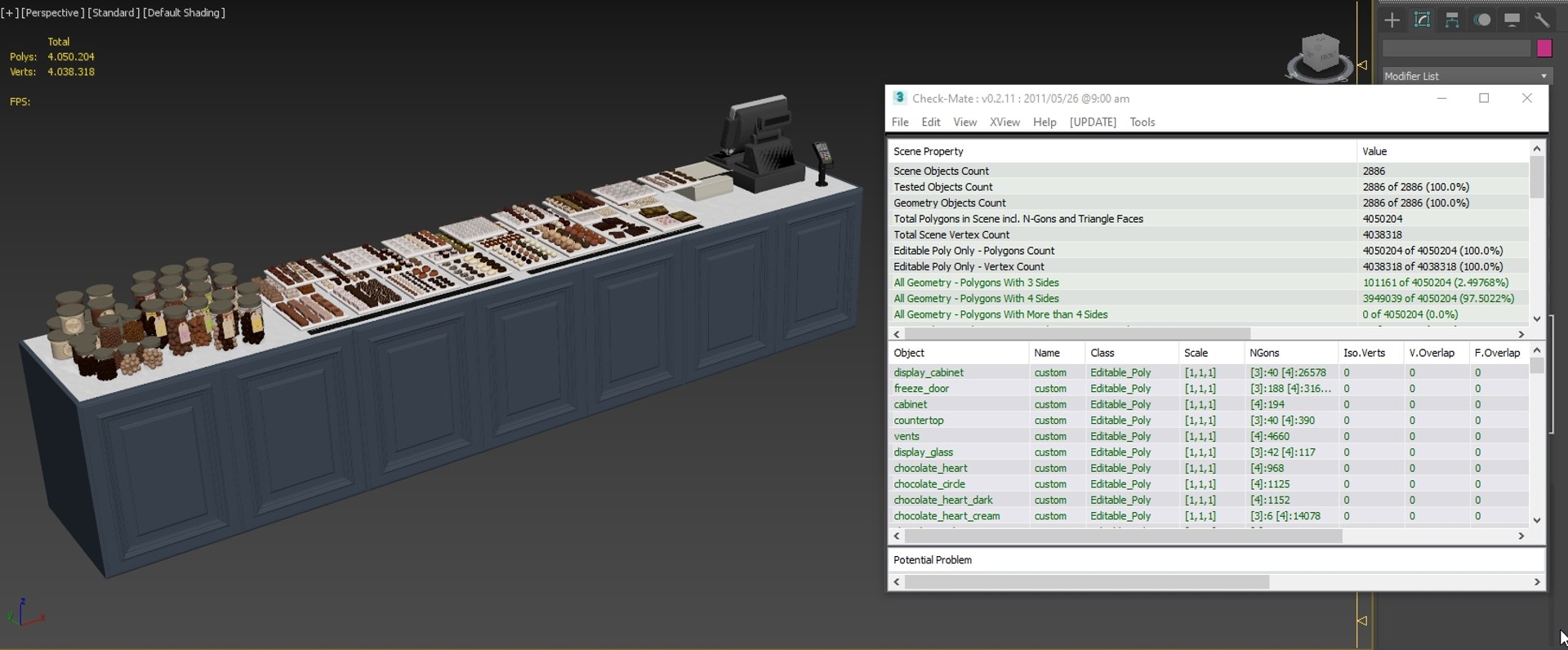Open the File menu in Check-Mate

click(x=900, y=122)
